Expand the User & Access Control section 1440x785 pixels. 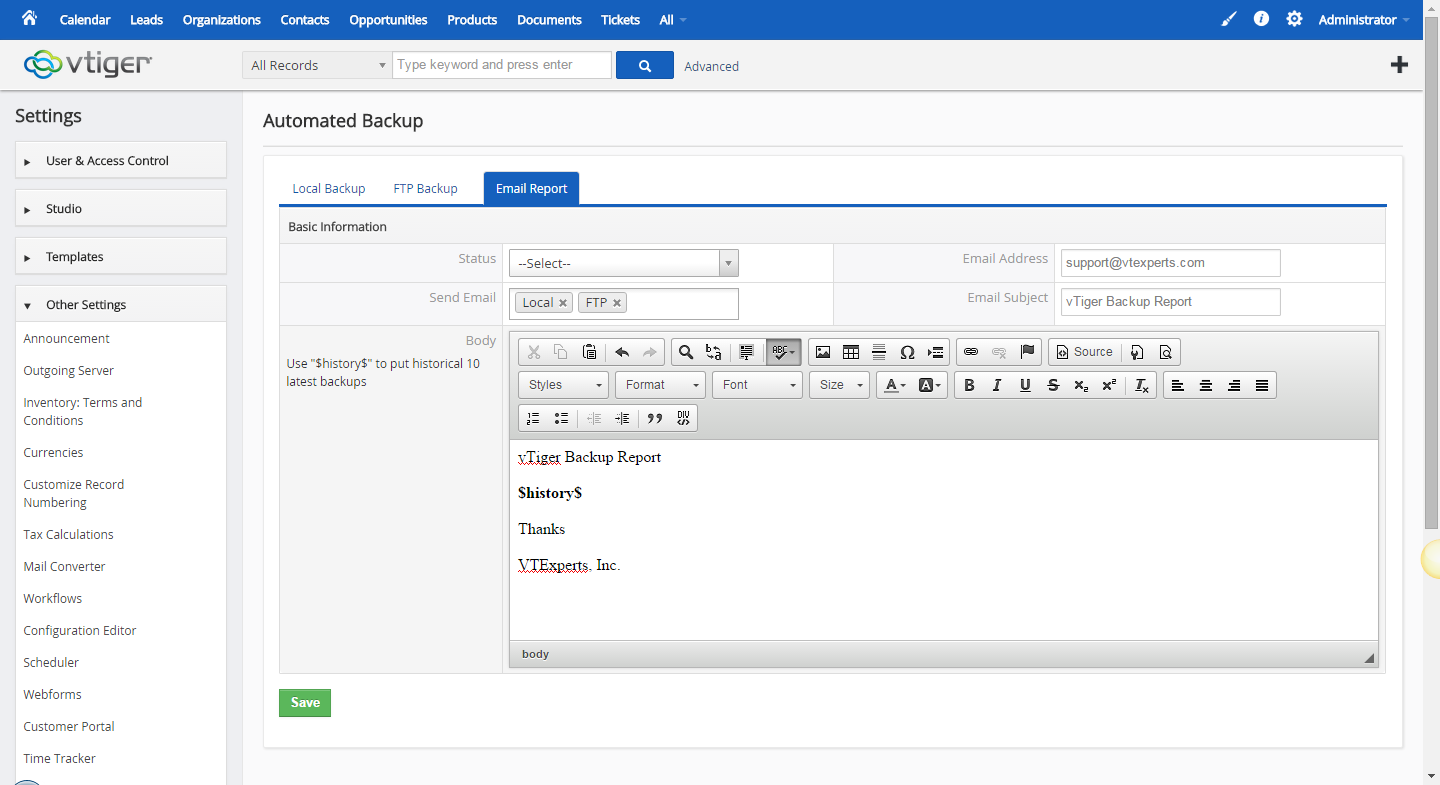[x=121, y=160]
